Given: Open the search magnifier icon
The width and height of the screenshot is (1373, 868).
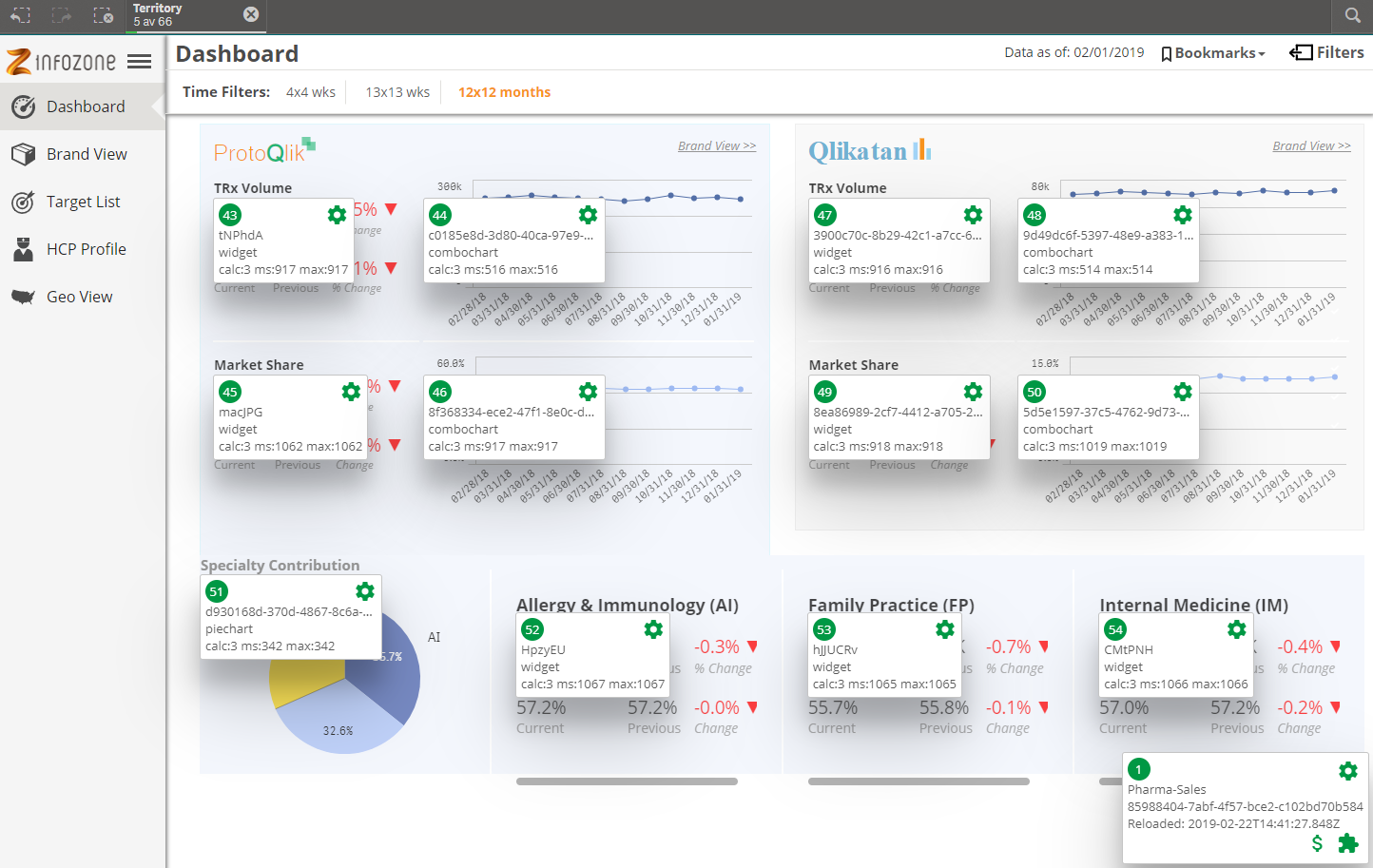Looking at the screenshot, I should (x=1353, y=15).
